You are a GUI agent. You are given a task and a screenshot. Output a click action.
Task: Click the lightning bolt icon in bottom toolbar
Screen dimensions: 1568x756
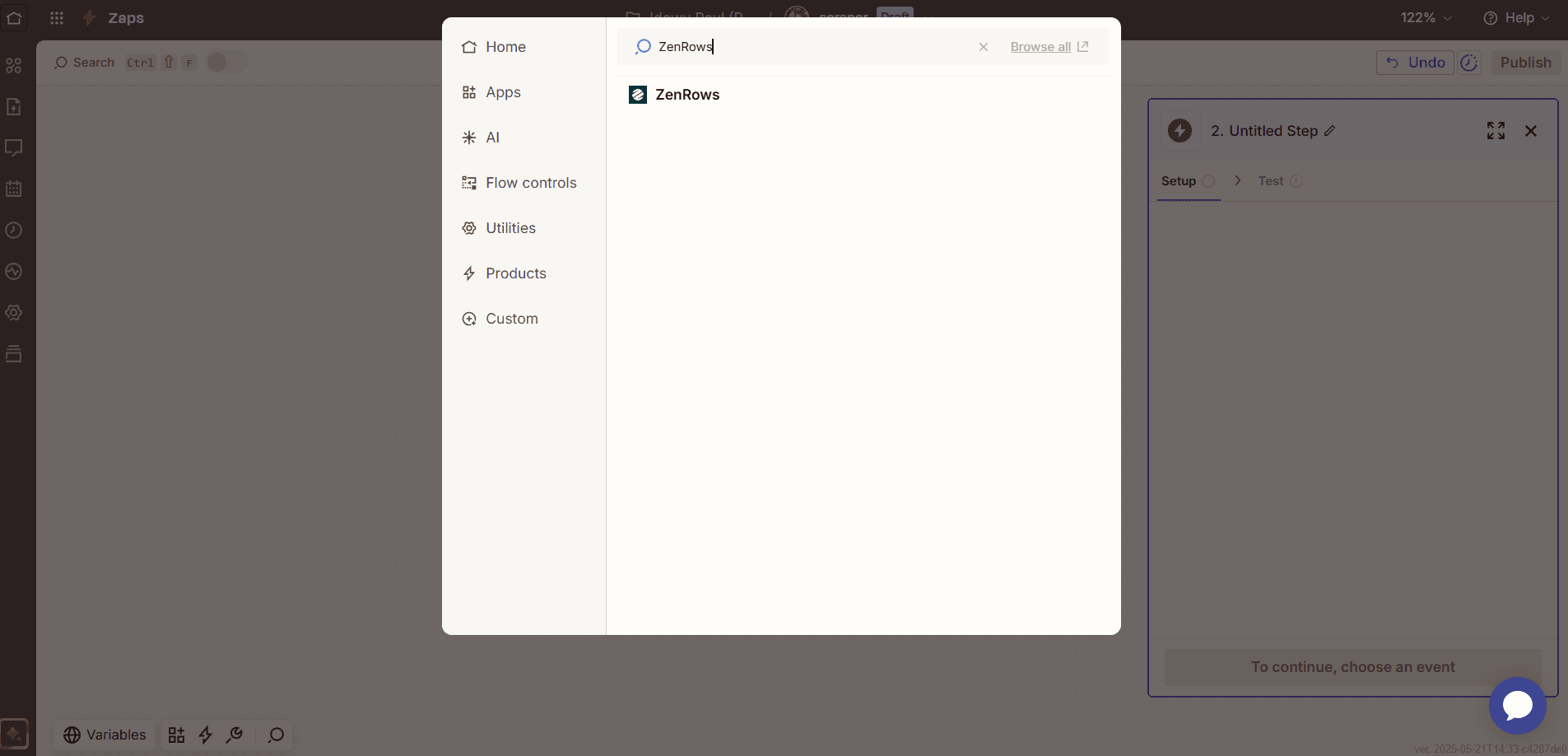point(206,735)
